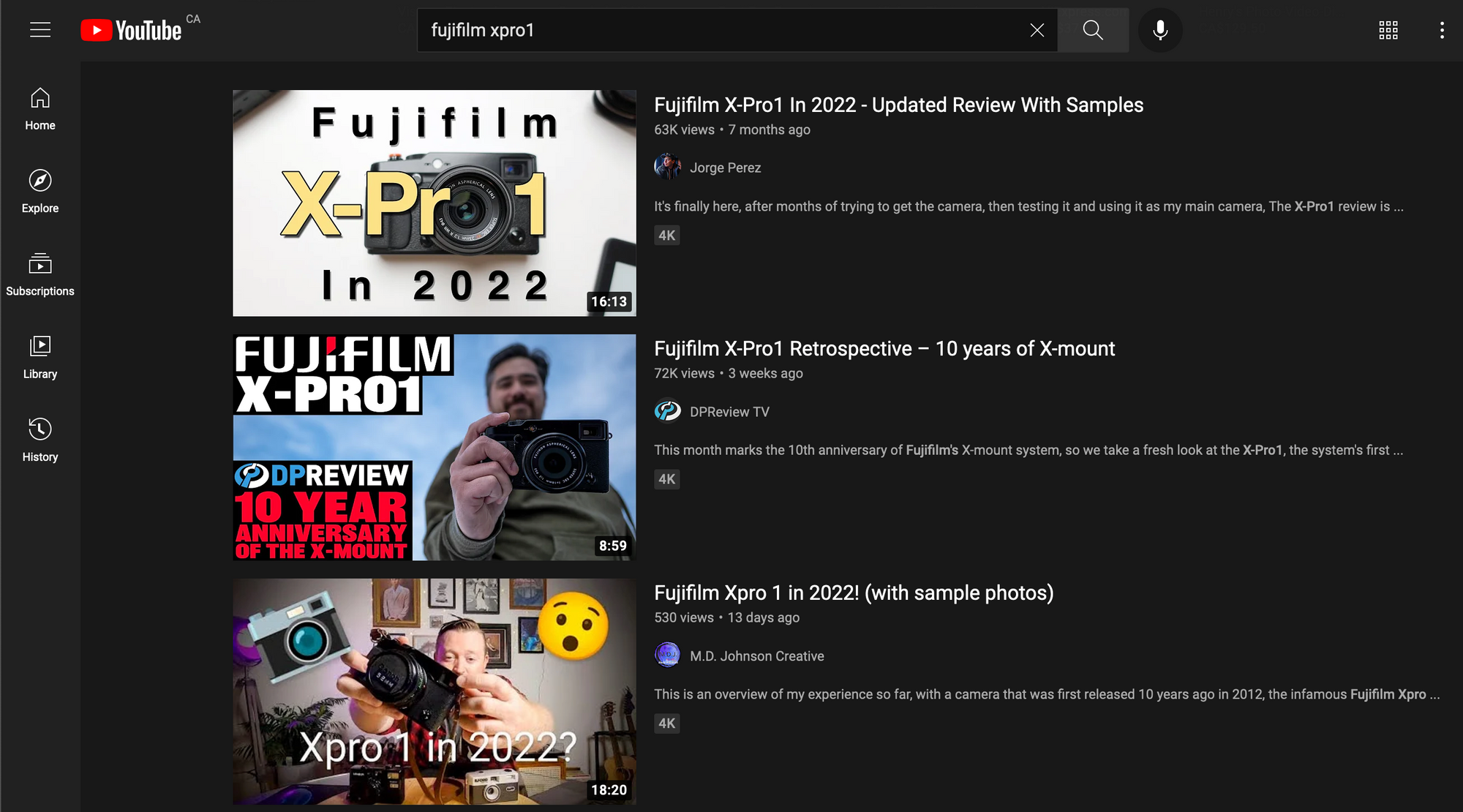
Task: Click Jorge Perez channel avatar
Action: 667,167
